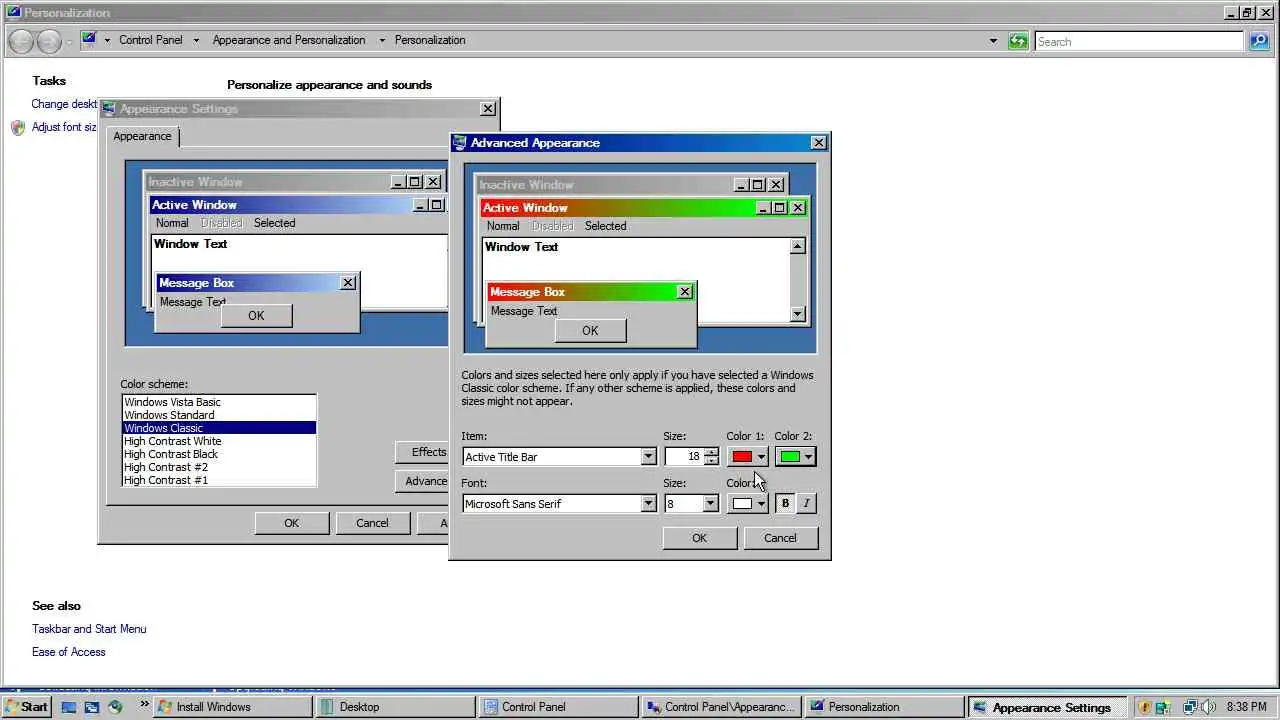Open the Item dropdown showing Active Title Bar
Screen dimensions: 1280x720
click(648, 457)
